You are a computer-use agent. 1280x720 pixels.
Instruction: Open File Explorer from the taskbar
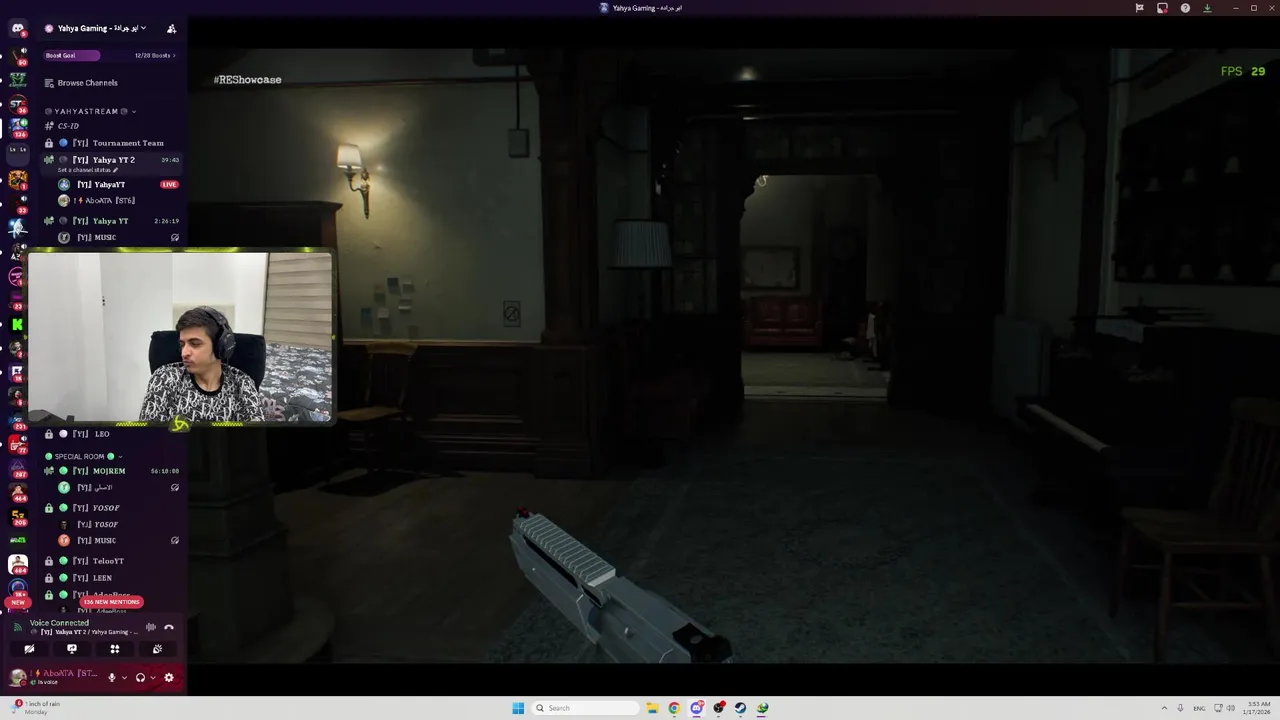tap(652, 708)
